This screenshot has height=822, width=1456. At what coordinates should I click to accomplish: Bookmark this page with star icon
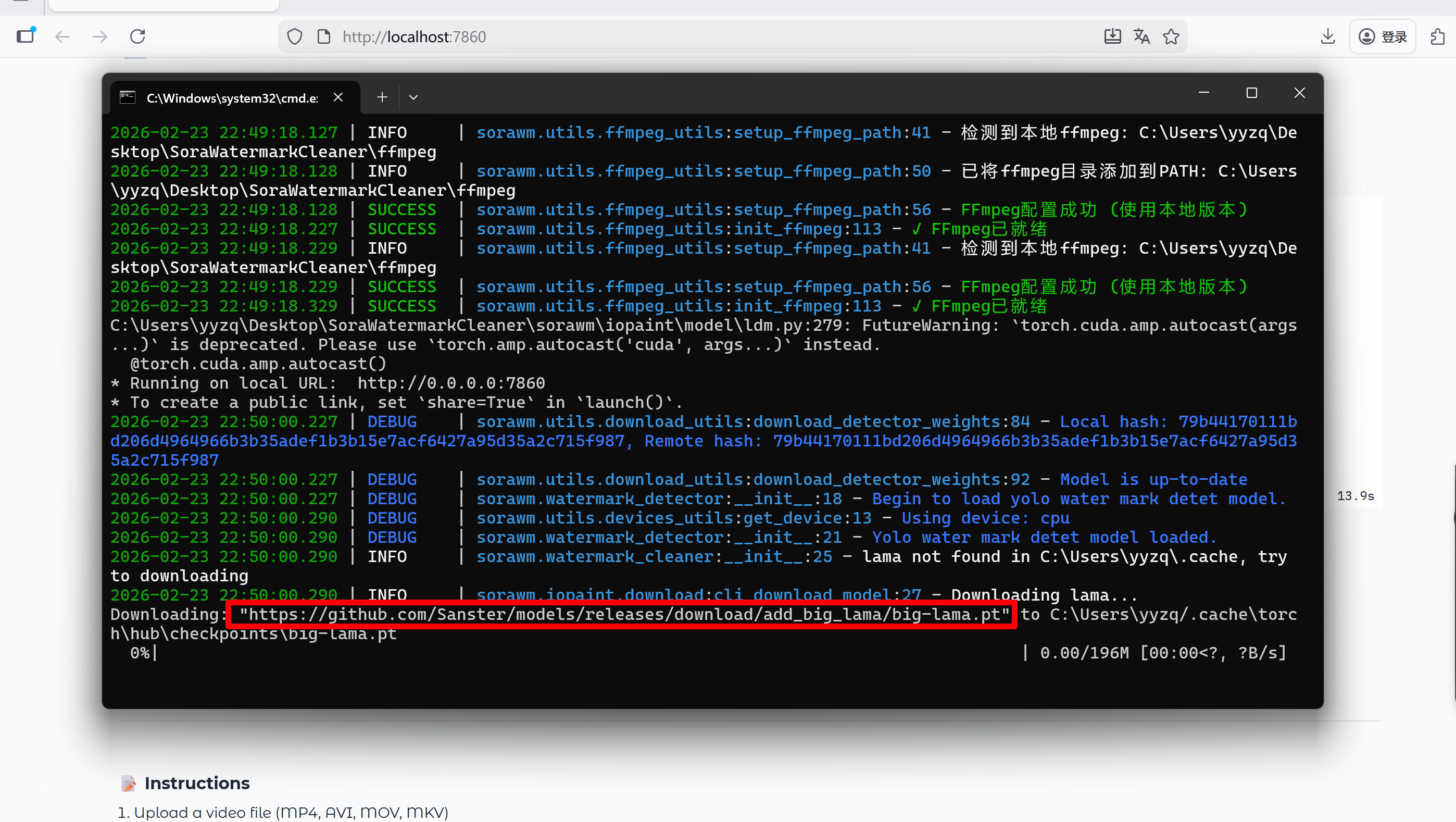pyautogui.click(x=1171, y=37)
